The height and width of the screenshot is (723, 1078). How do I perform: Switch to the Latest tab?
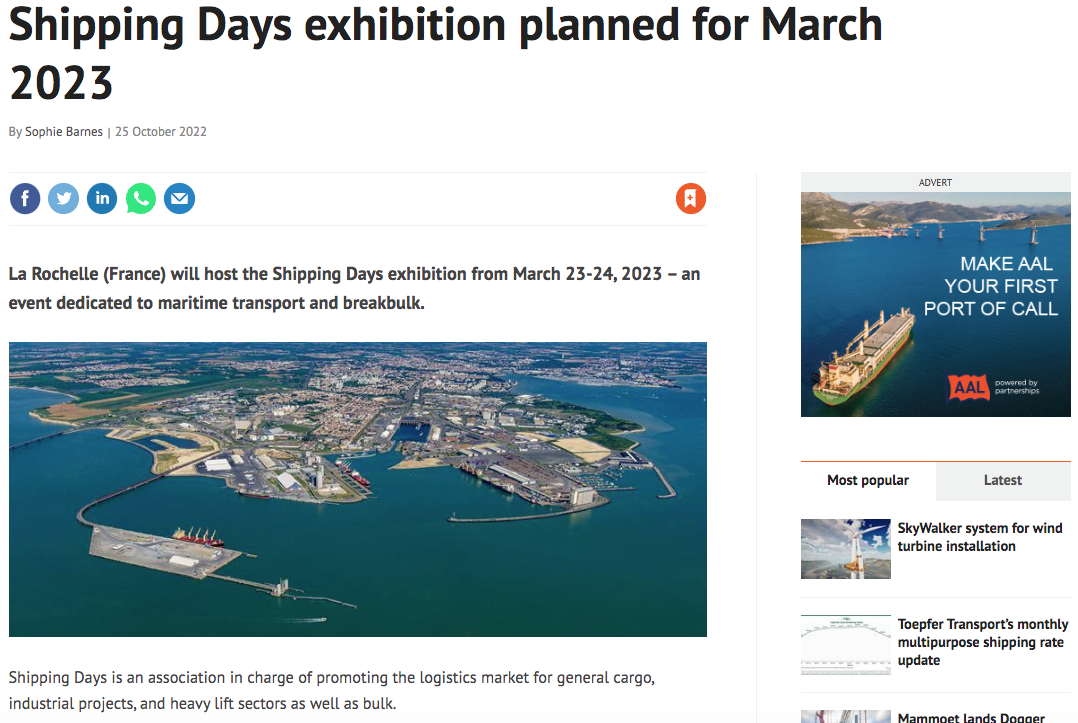tap(1002, 481)
